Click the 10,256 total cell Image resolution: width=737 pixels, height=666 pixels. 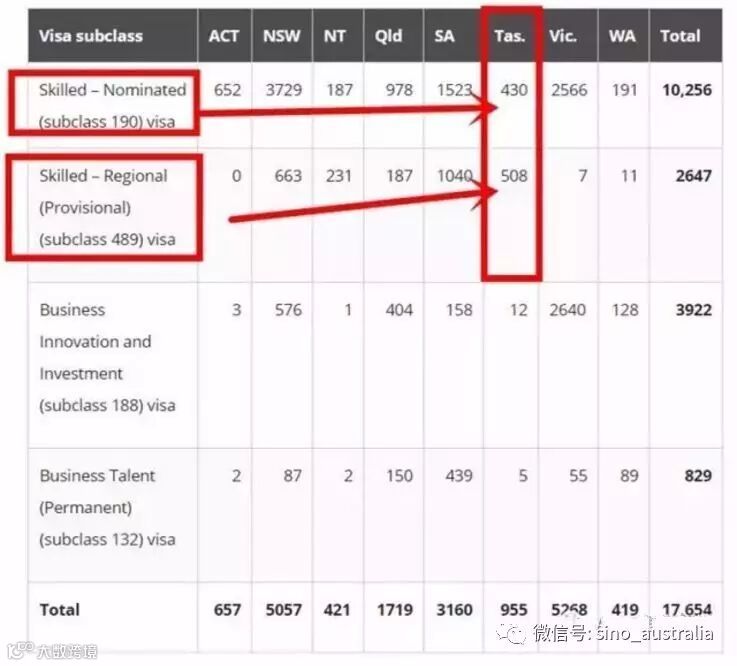[x=686, y=90]
